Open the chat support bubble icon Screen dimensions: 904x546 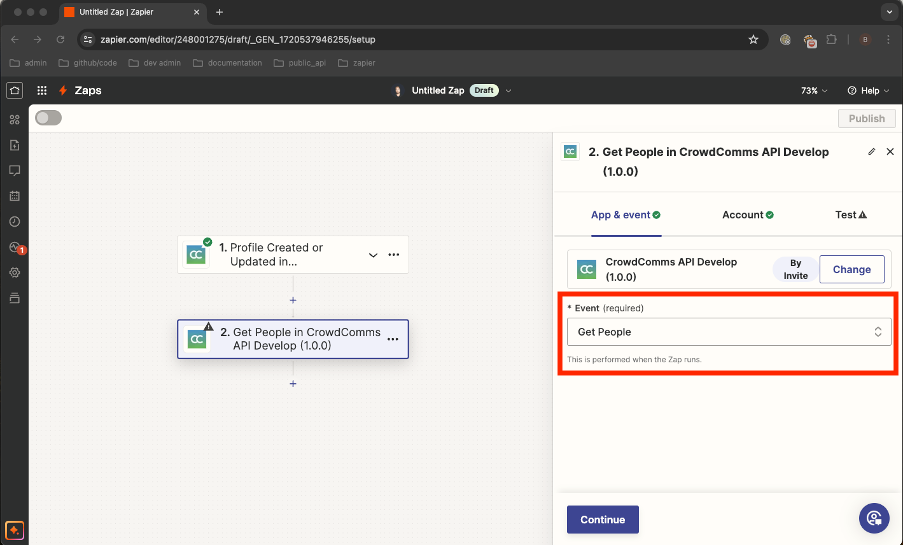pyautogui.click(x=874, y=517)
